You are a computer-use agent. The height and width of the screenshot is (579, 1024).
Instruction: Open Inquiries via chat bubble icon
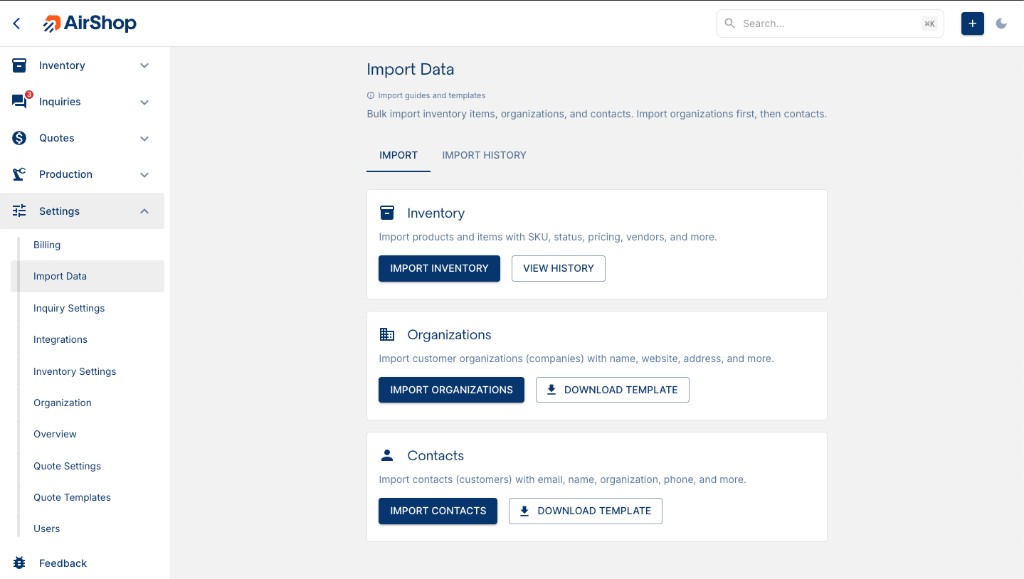click(19, 102)
